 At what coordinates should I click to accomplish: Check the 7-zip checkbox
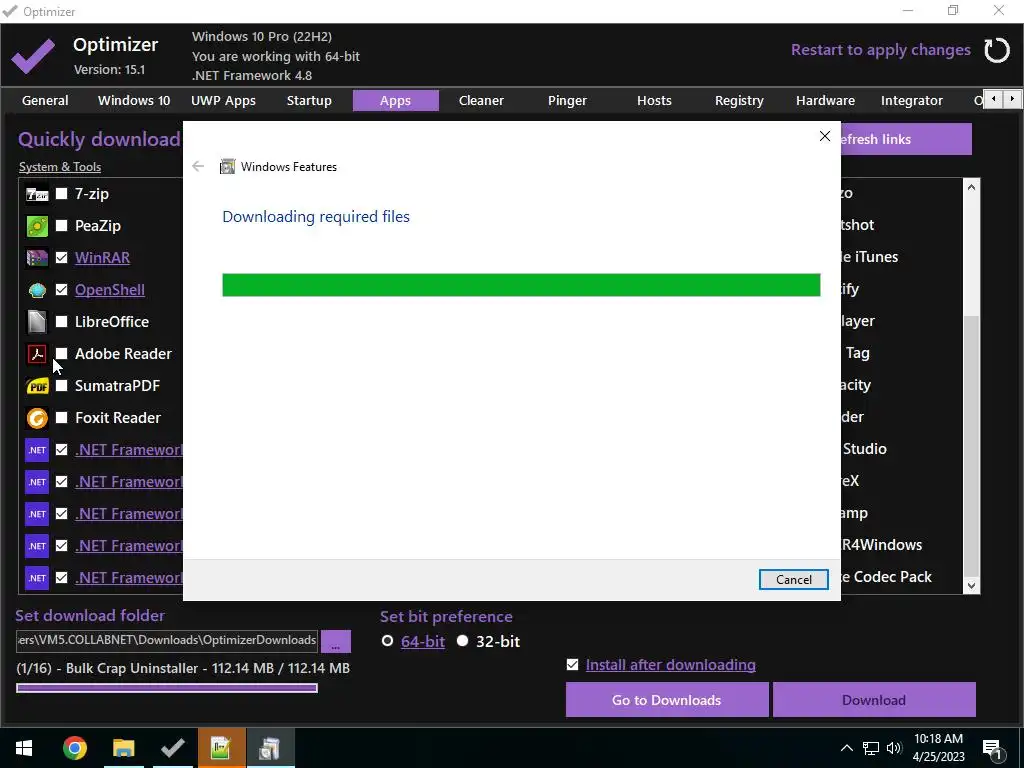pyautogui.click(x=61, y=194)
